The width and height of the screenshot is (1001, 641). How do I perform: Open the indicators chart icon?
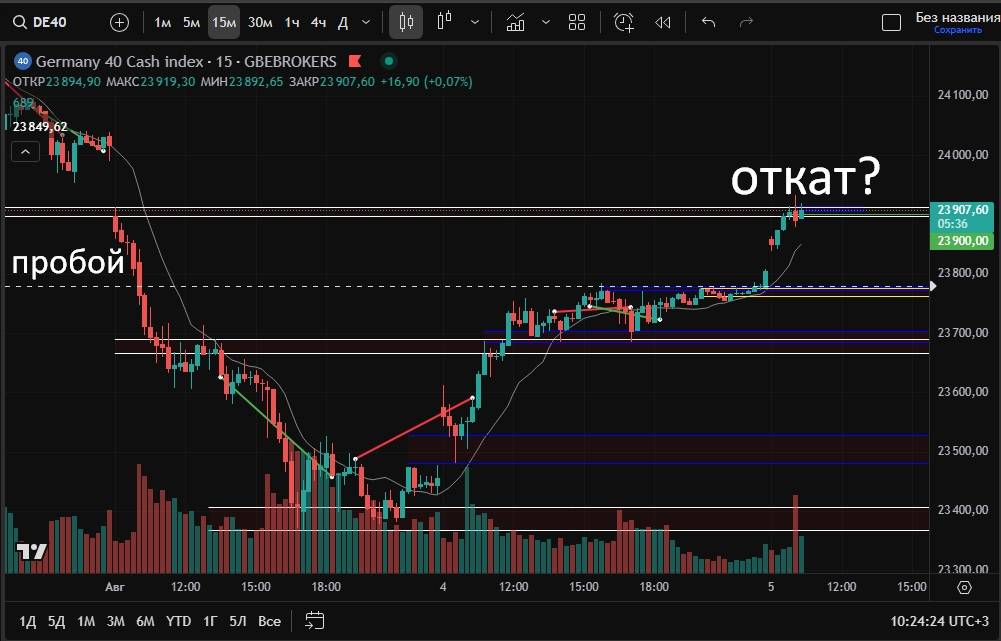[515, 22]
